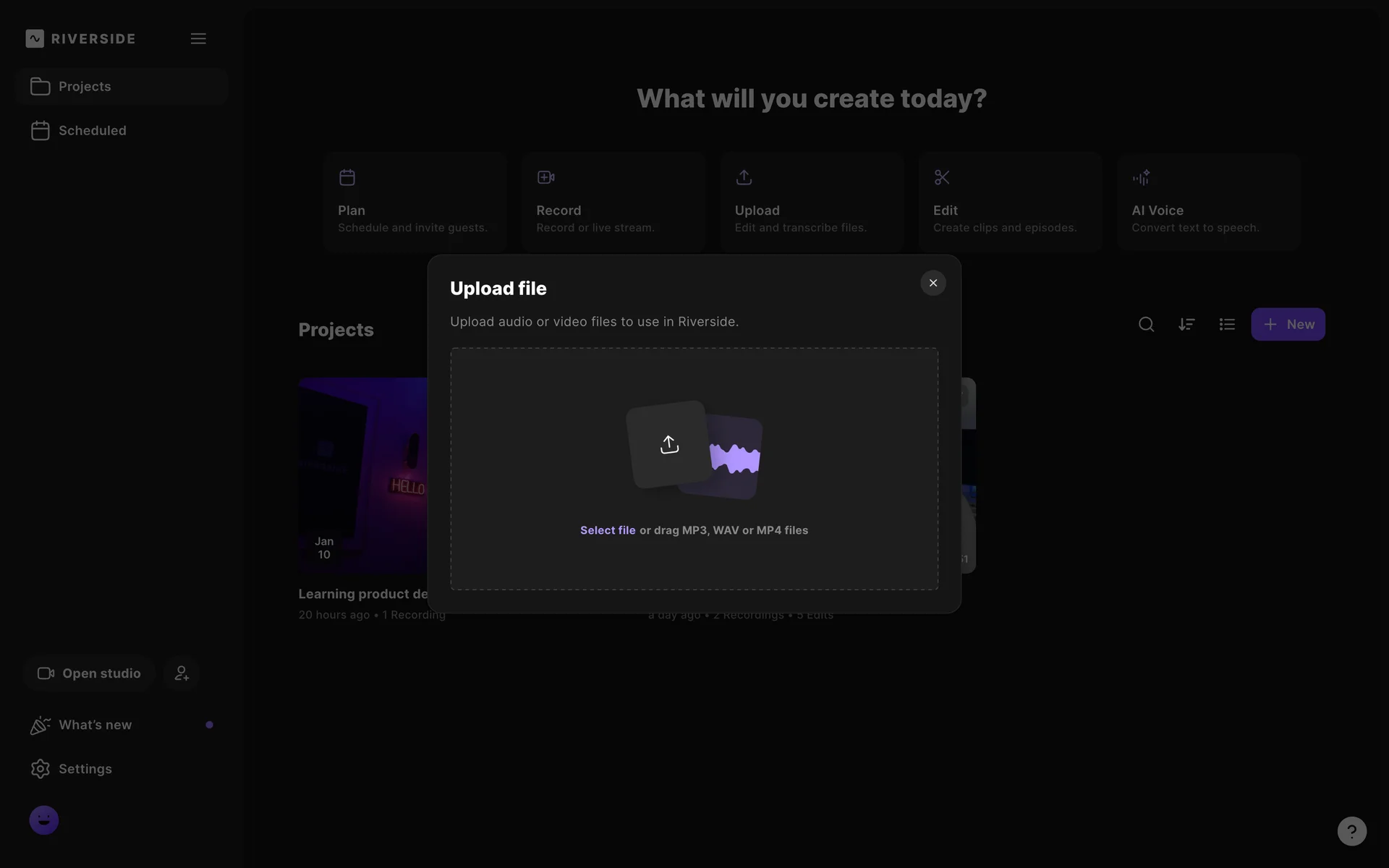Open the help question mark button

1351,831
